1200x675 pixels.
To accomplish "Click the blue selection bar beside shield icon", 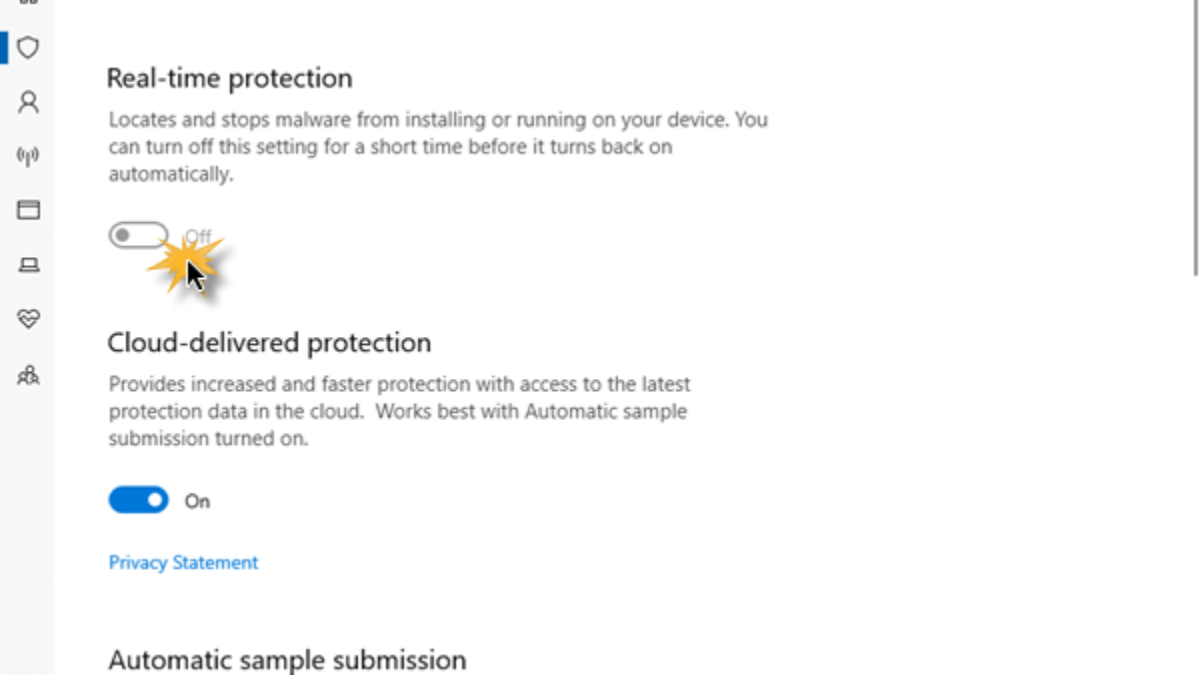I will pyautogui.click(x=4, y=47).
